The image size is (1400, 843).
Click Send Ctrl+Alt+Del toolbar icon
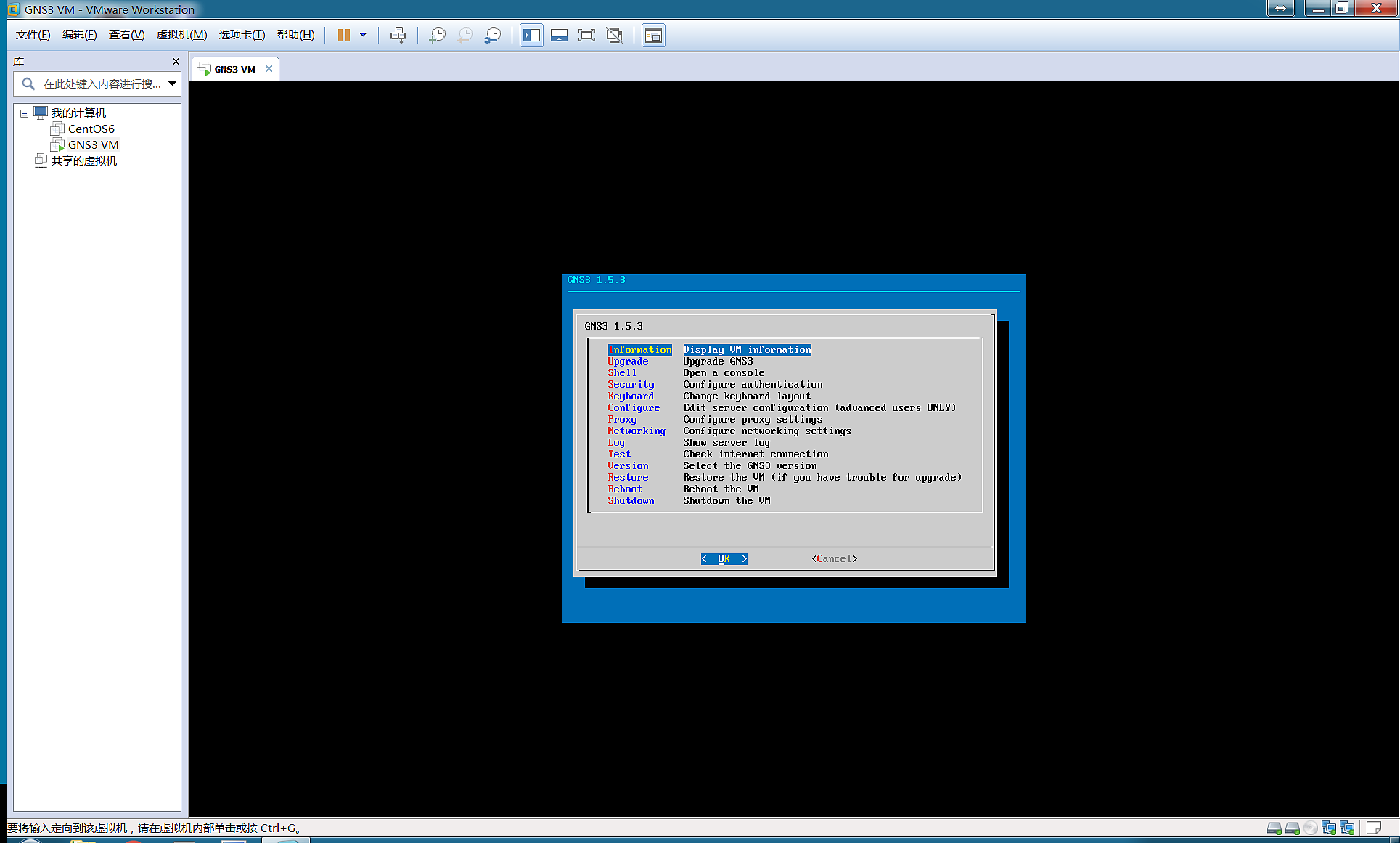tap(398, 35)
